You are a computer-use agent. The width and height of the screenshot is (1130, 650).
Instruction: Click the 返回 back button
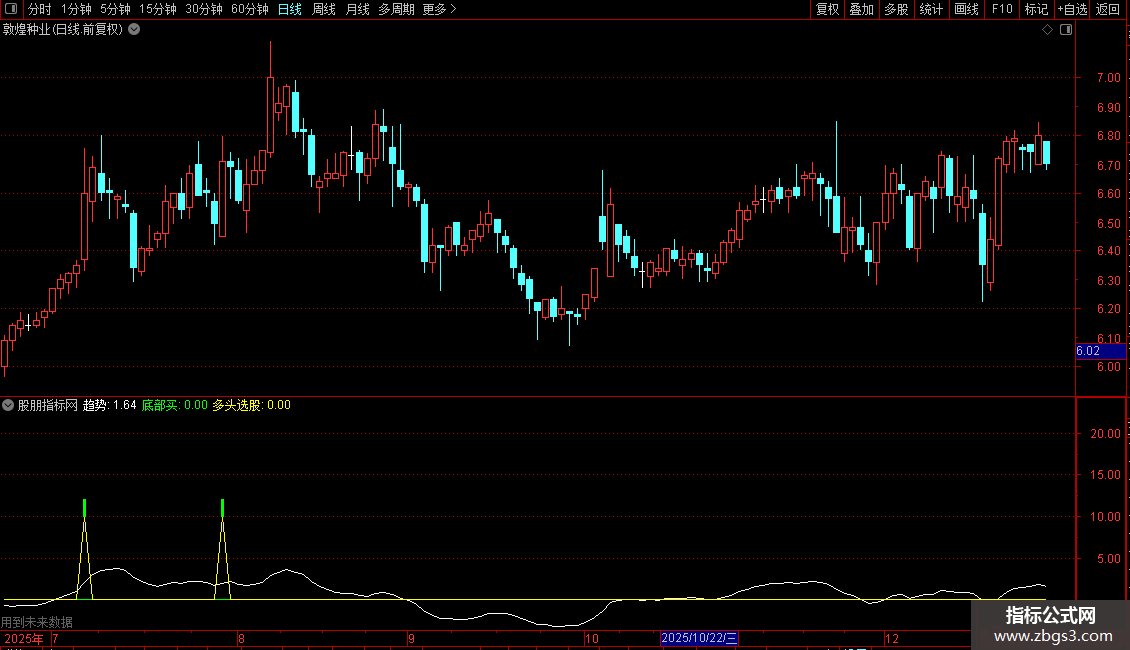click(x=1108, y=9)
